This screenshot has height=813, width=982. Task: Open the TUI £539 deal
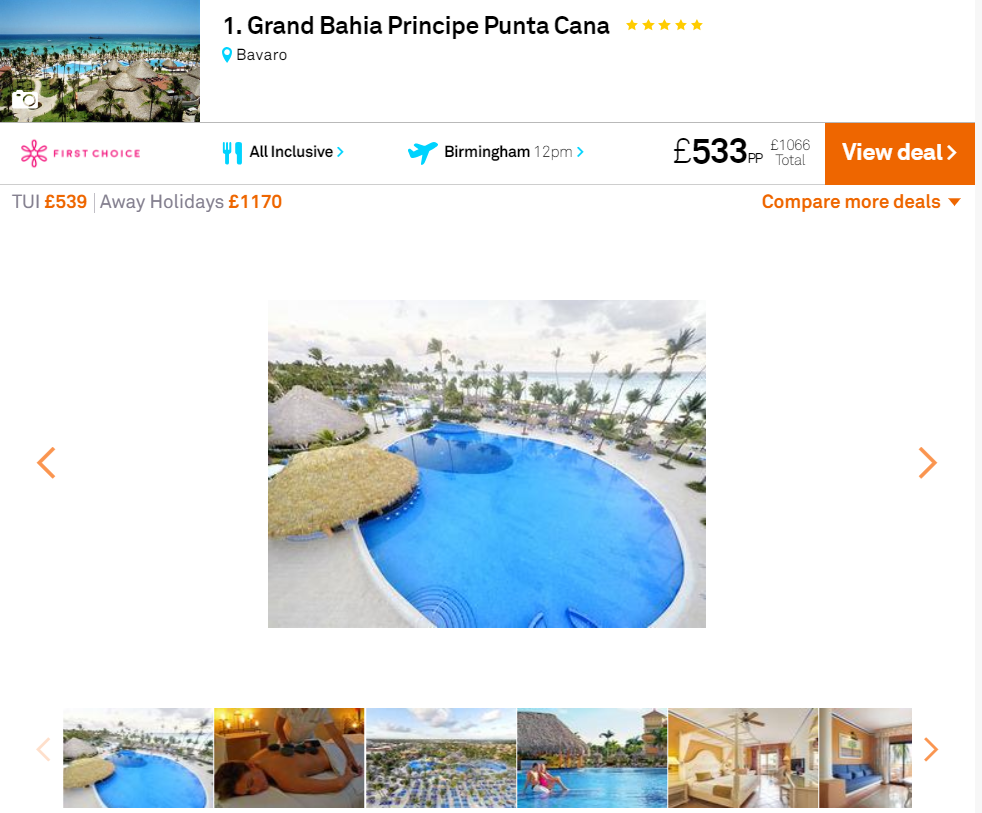[49, 202]
